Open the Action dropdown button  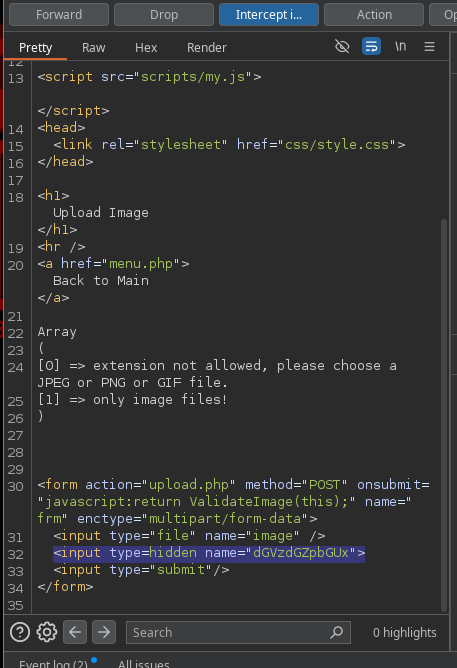pyautogui.click(x=374, y=14)
